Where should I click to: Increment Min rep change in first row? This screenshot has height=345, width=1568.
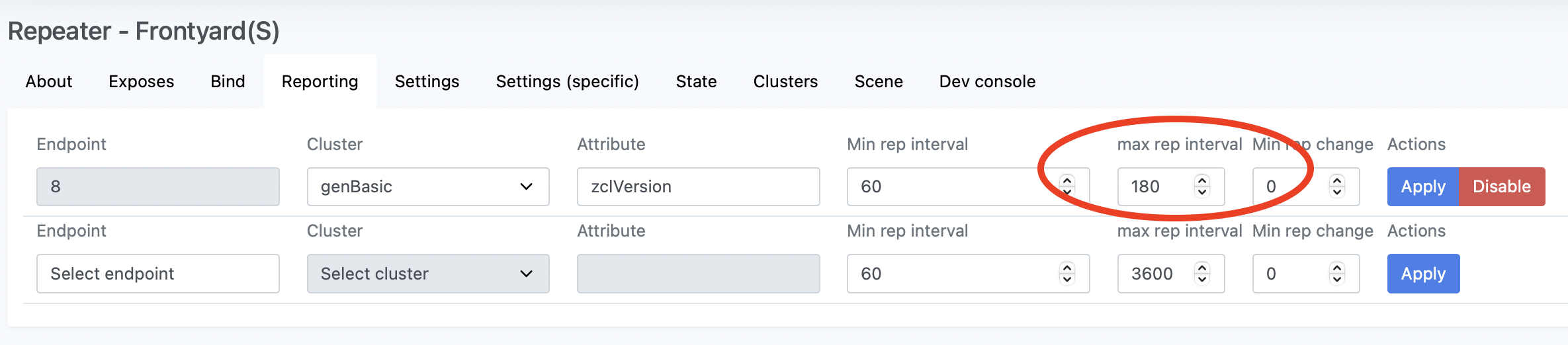click(1337, 180)
